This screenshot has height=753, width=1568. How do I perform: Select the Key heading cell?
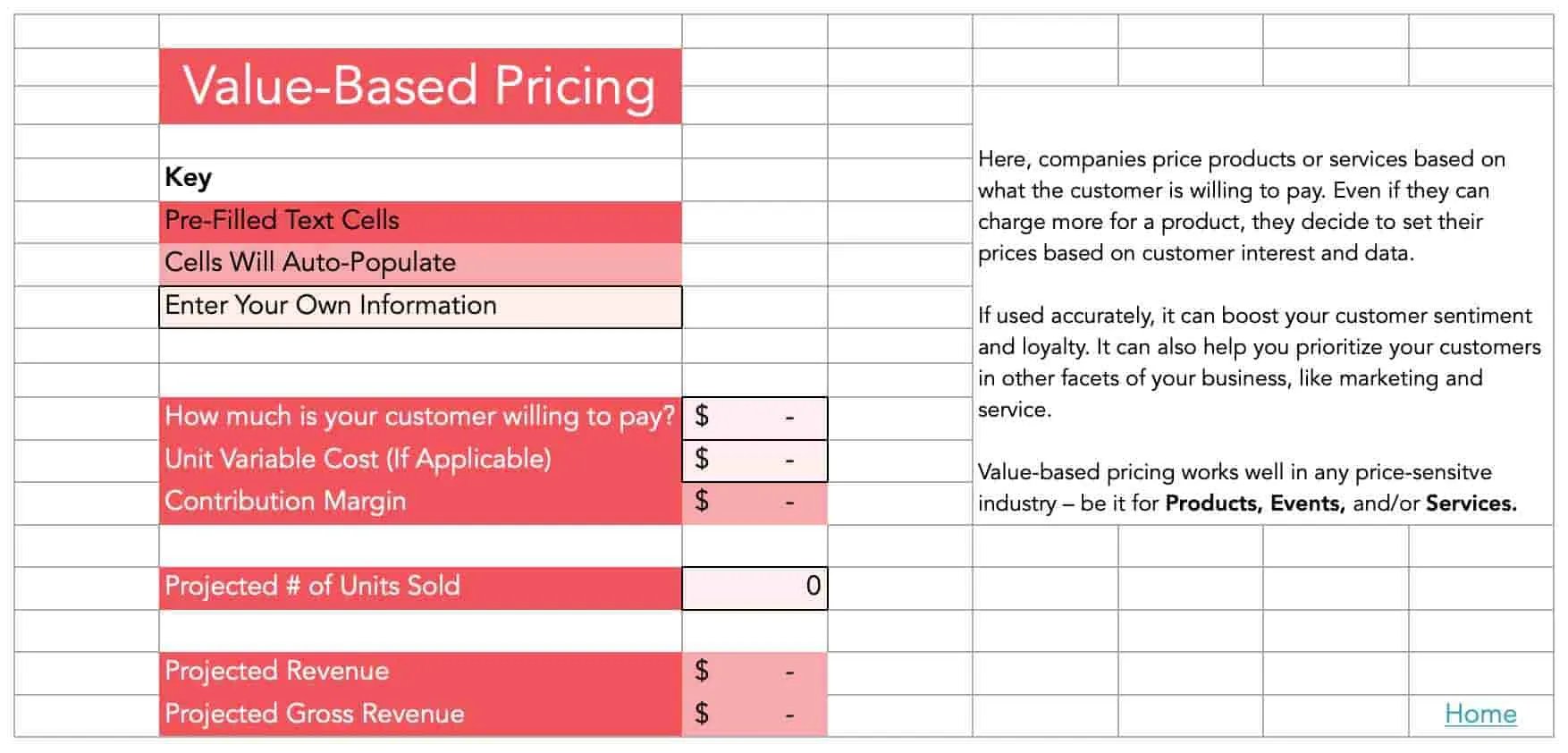pyautogui.click(x=419, y=178)
